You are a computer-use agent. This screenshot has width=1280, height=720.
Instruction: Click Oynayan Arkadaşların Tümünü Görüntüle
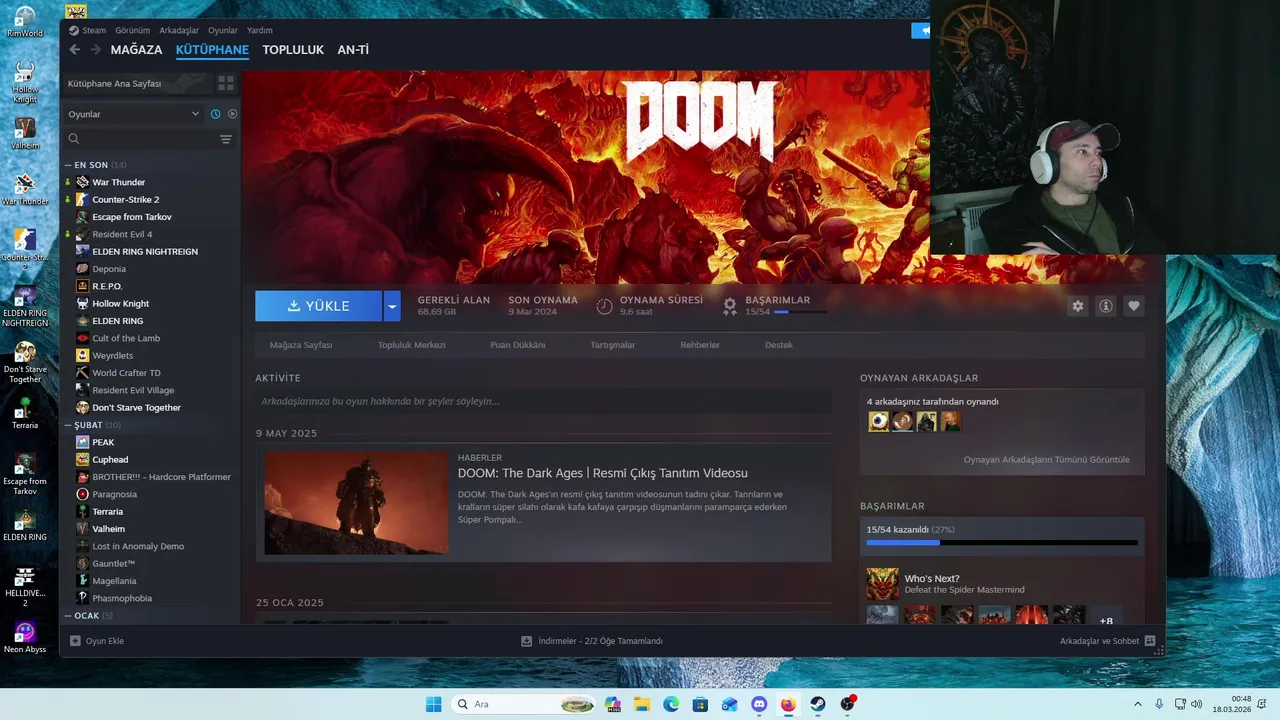(x=1046, y=460)
